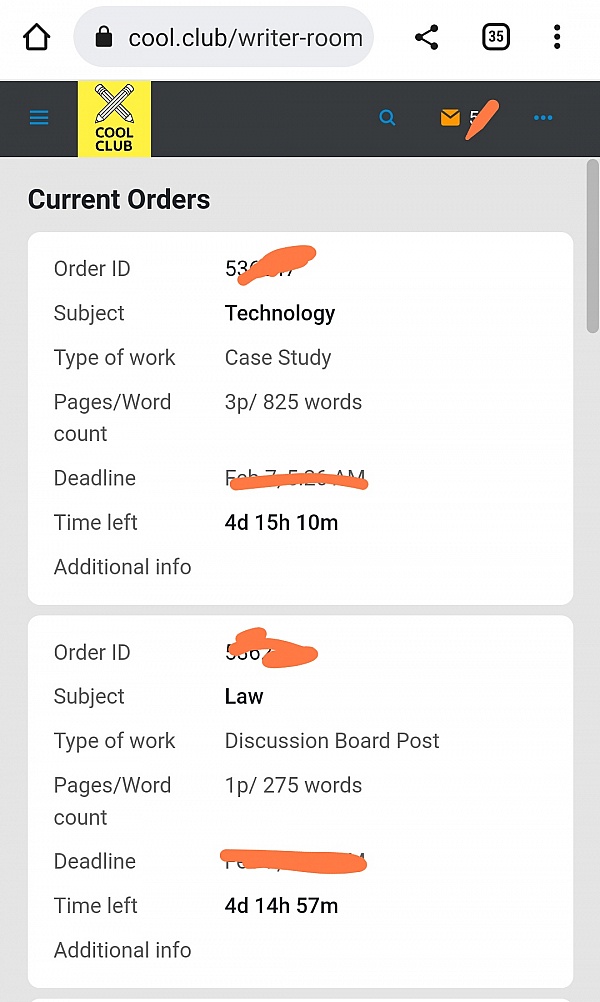Tap the browser home icon
The image size is (600, 1002).
click(36, 38)
